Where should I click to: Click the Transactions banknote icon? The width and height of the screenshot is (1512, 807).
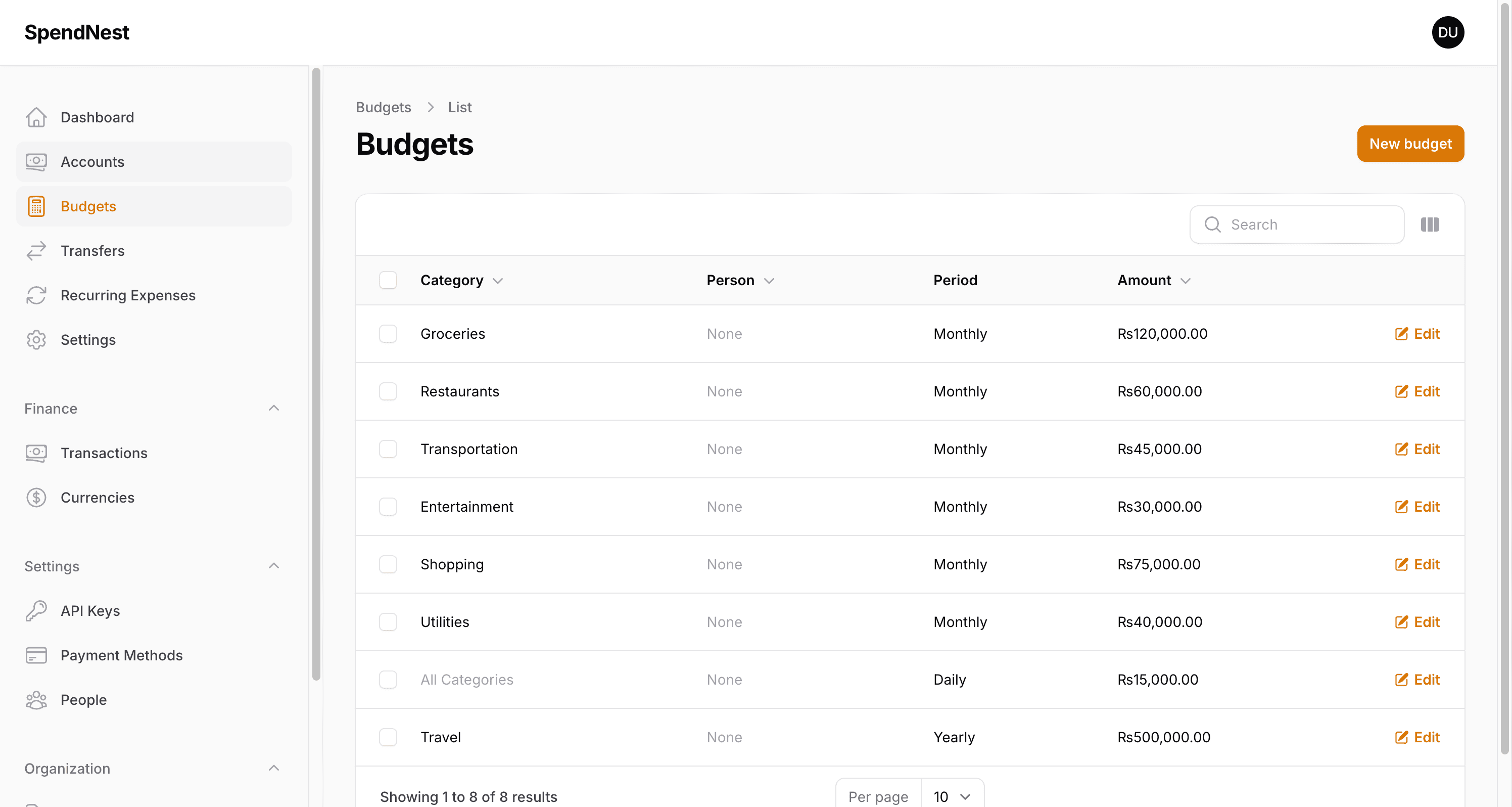(36, 454)
